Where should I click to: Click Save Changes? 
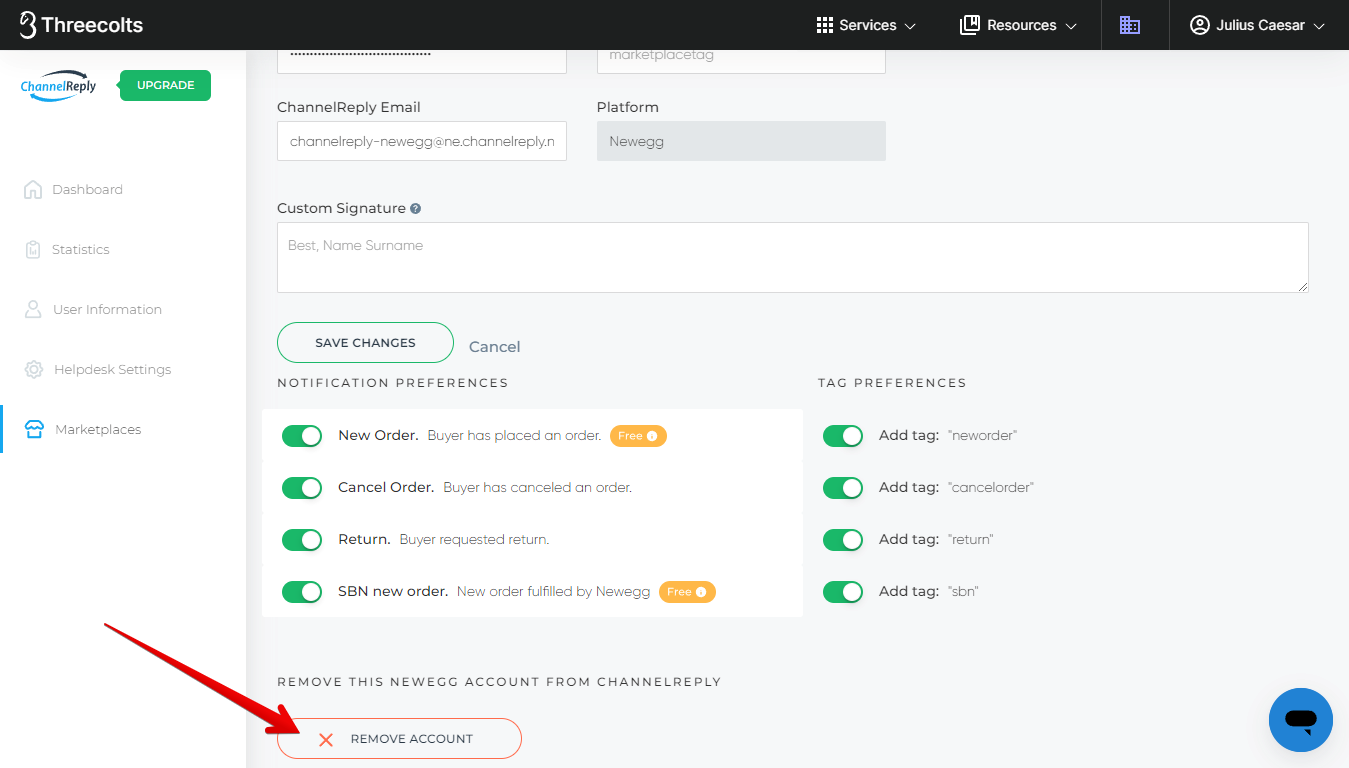point(365,342)
